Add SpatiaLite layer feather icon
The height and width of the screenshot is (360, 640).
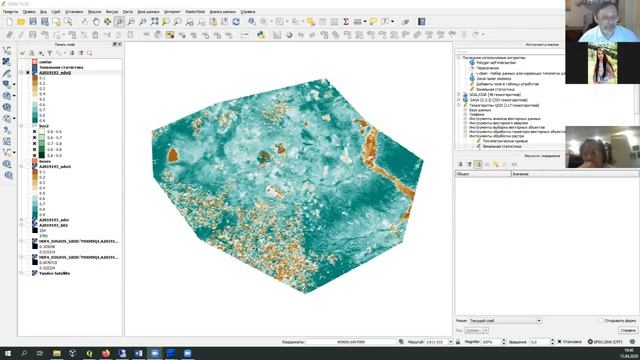[7, 73]
